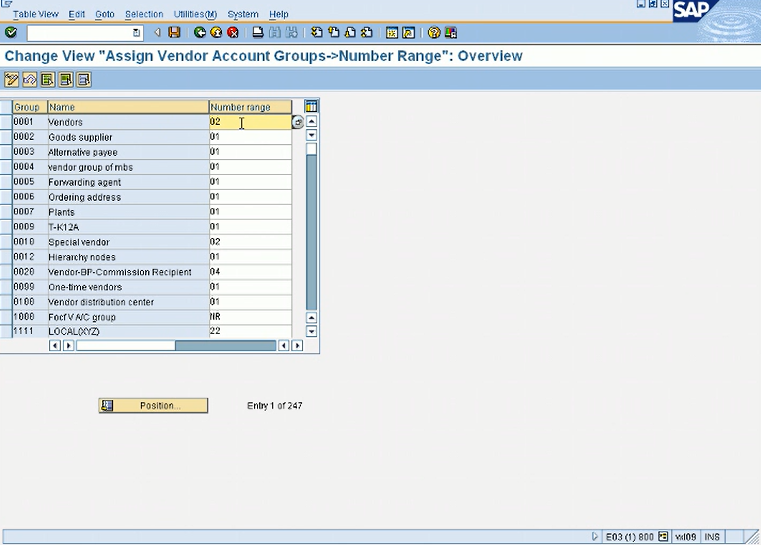
Task: Click the Undo Change icon
Action: point(30,80)
